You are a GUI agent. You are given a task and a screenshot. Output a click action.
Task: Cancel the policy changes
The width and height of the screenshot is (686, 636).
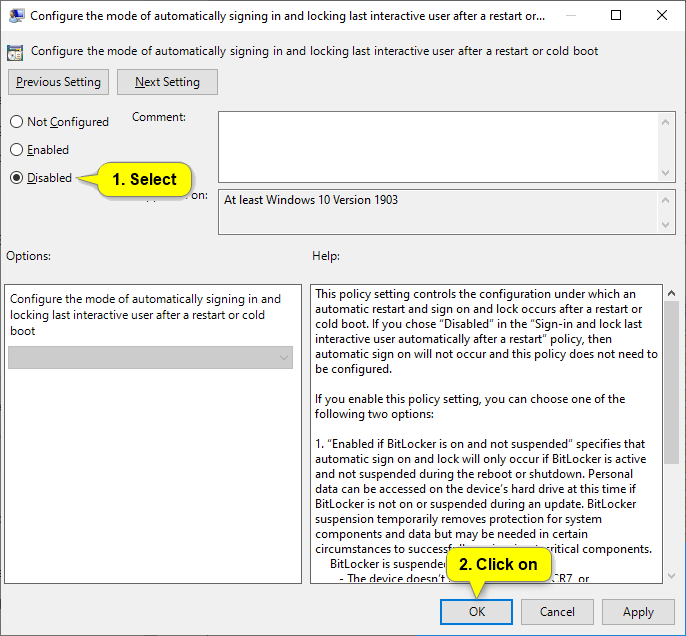pyautogui.click(x=557, y=612)
